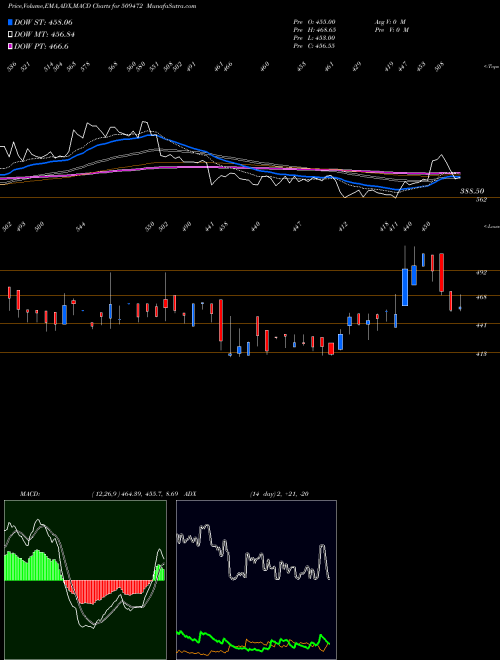Click the 'Pre O' open price value
Screen dimensions: 500x660
314,21
